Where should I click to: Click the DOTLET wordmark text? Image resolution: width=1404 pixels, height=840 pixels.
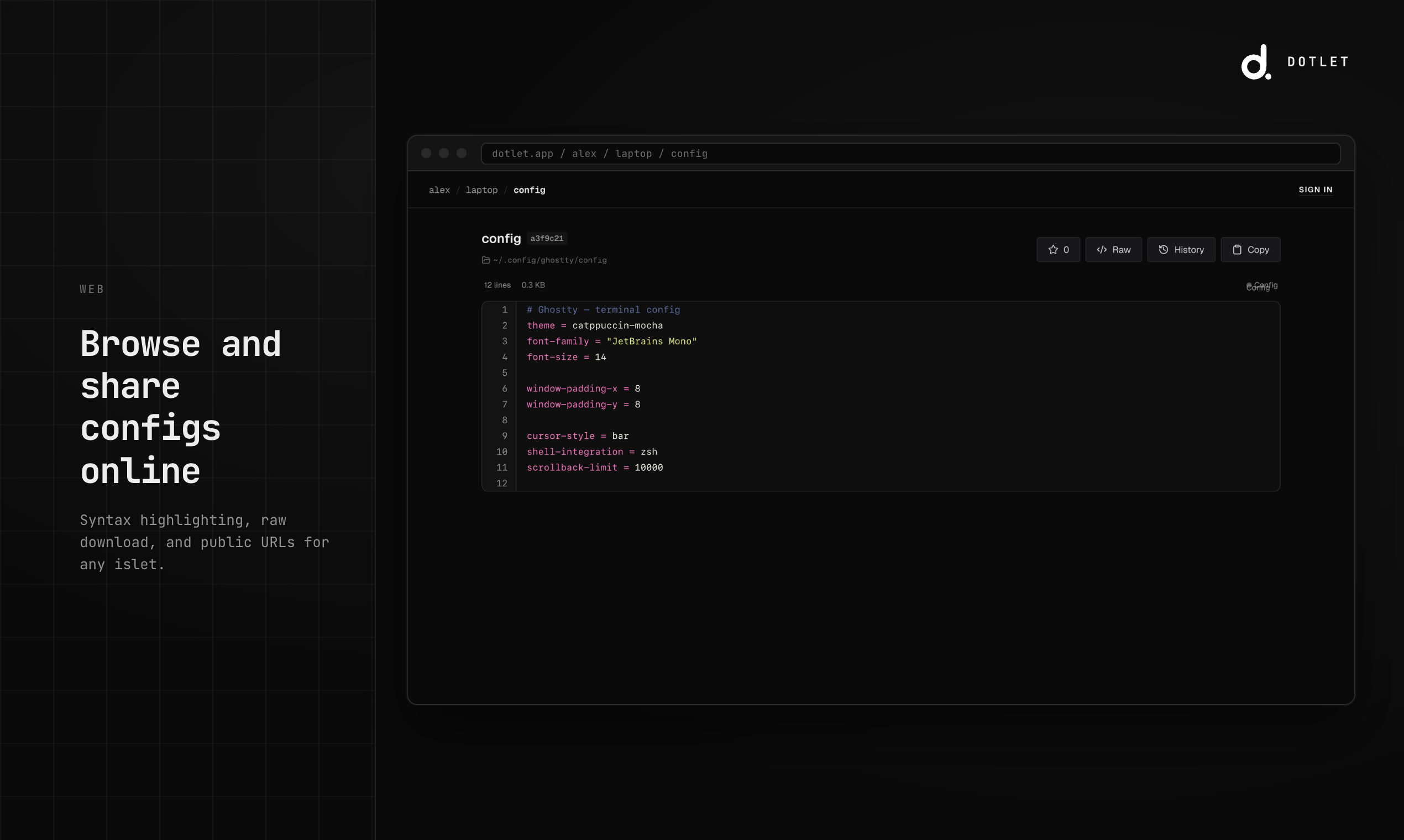click(x=1318, y=62)
